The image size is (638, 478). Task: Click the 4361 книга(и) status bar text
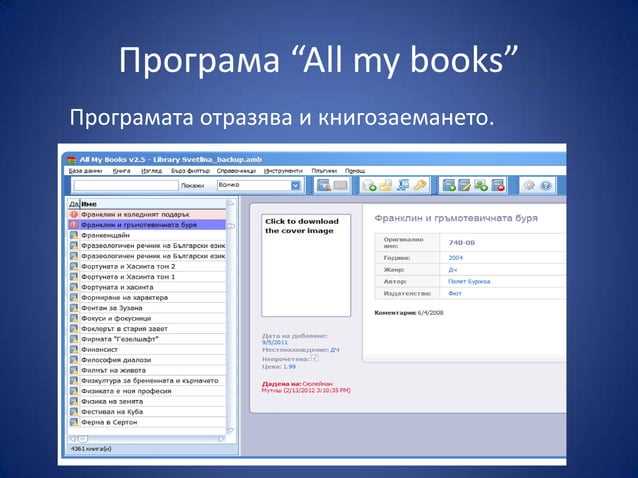click(91, 449)
